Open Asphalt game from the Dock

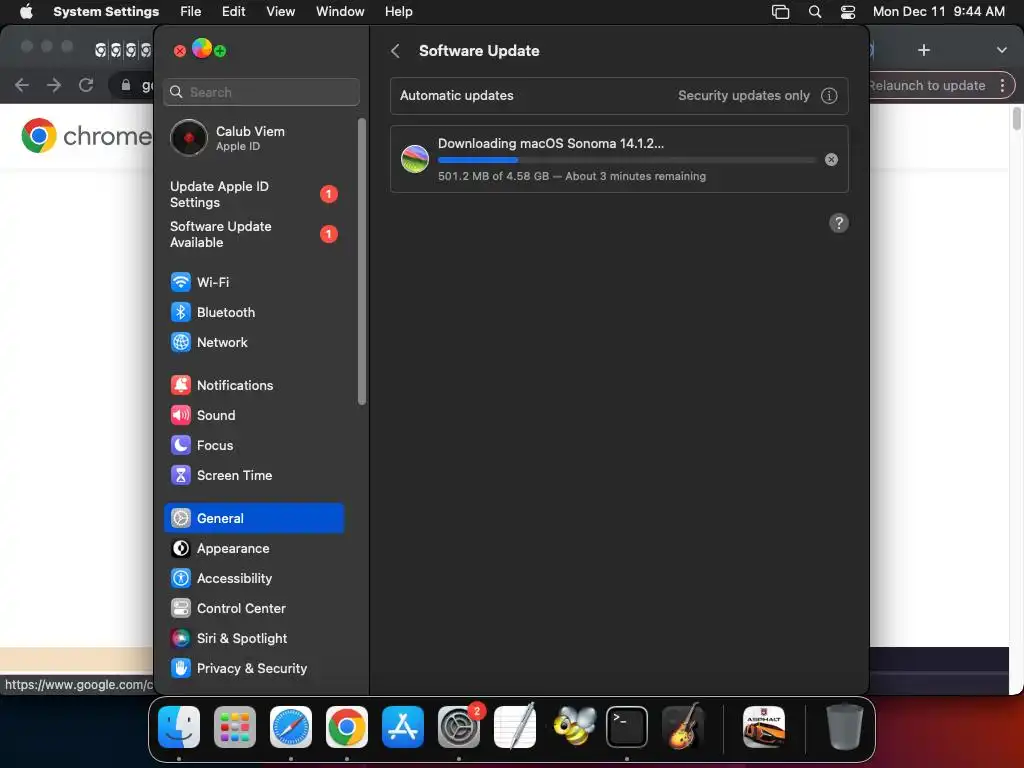(x=764, y=727)
